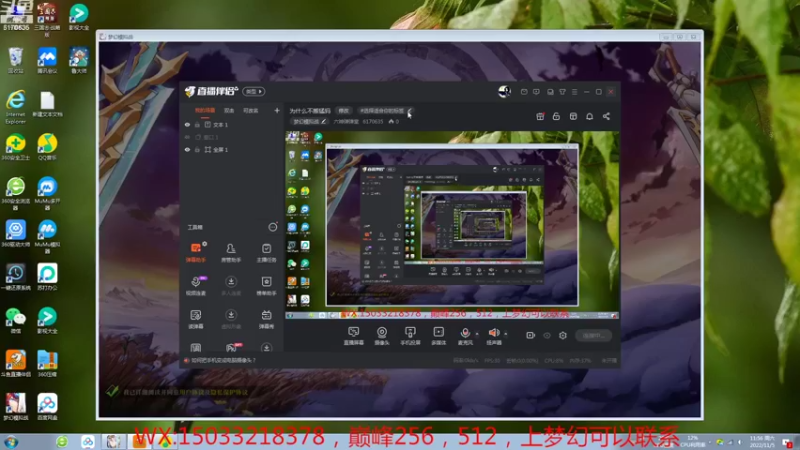
Task: Open the 房管助手 room manager tool
Action: 231,252
